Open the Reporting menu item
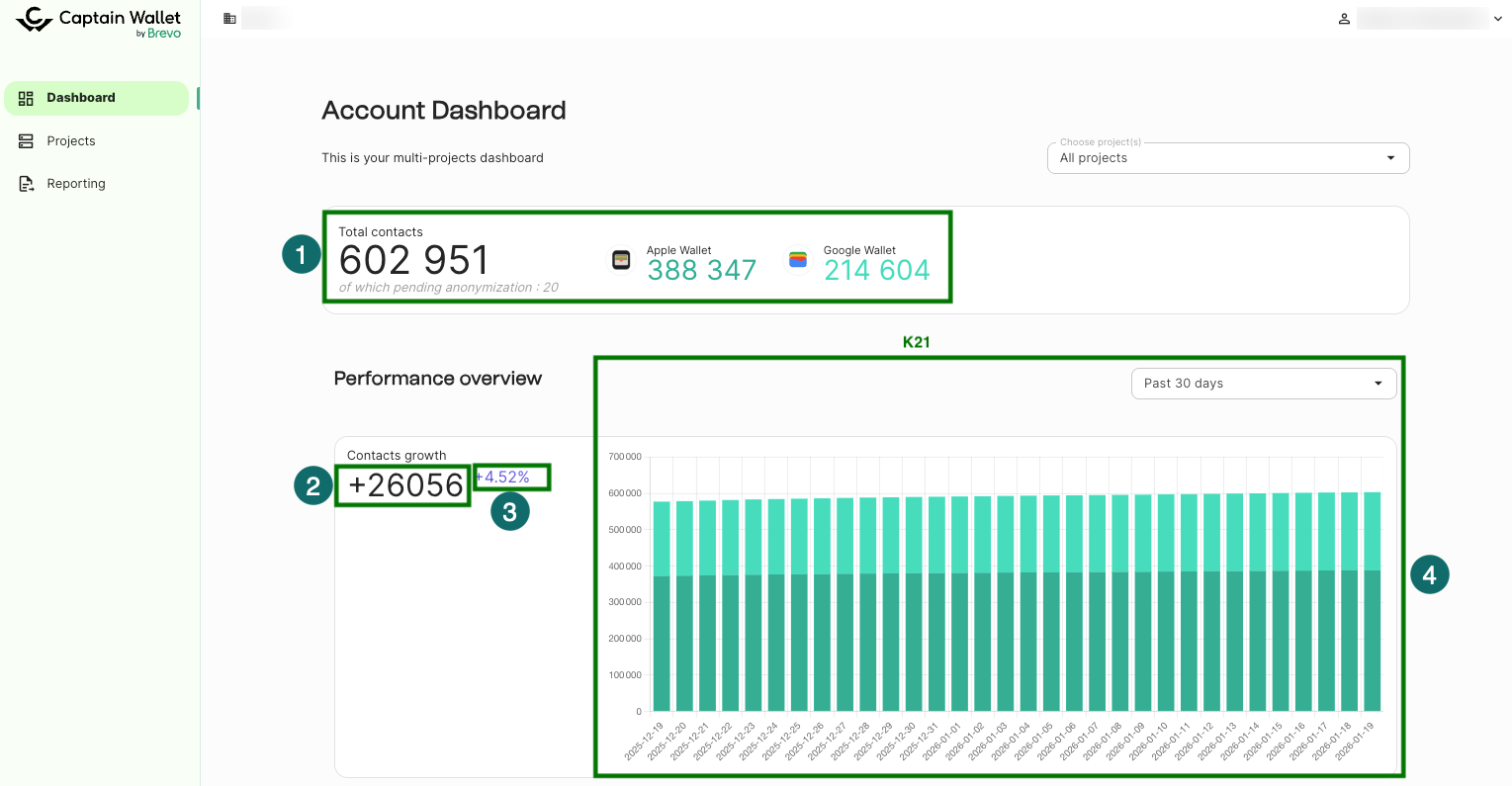The width and height of the screenshot is (1512, 786). click(76, 184)
